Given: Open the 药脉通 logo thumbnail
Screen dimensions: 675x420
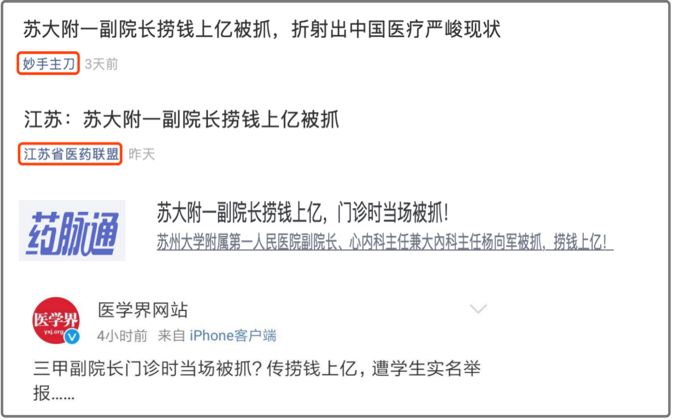Looking at the screenshot, I should (72, 231).
